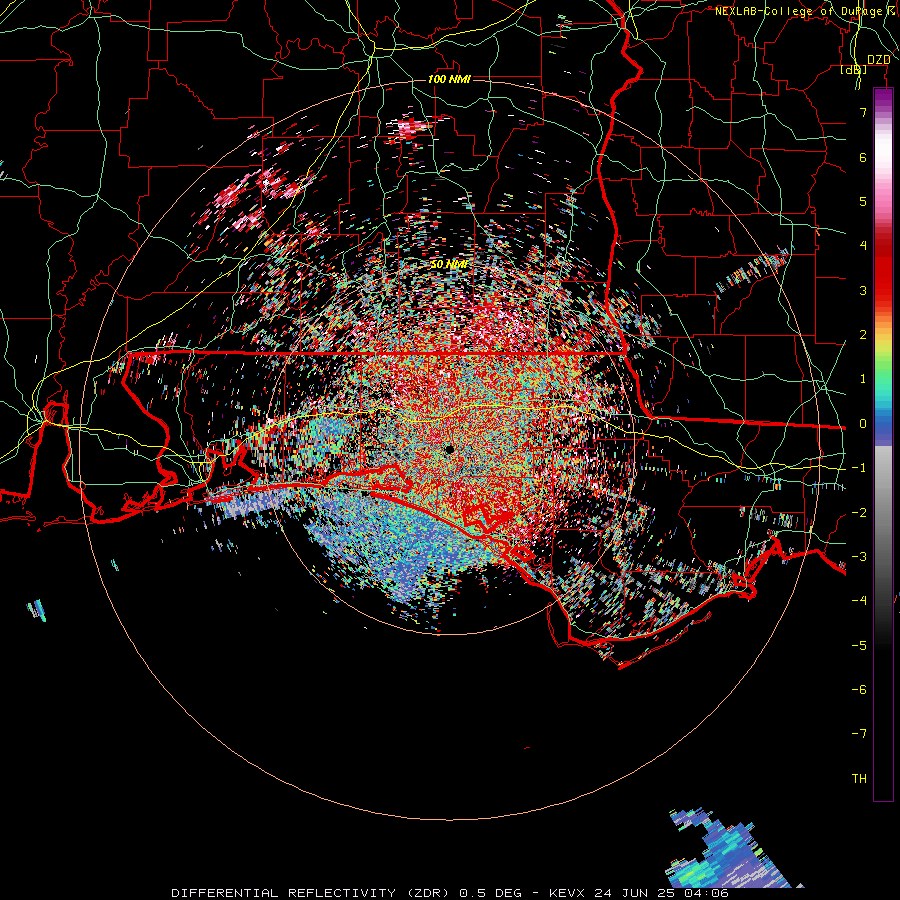
Task: Click the "50 NMI" range ring label
Action: pos(449,264)
